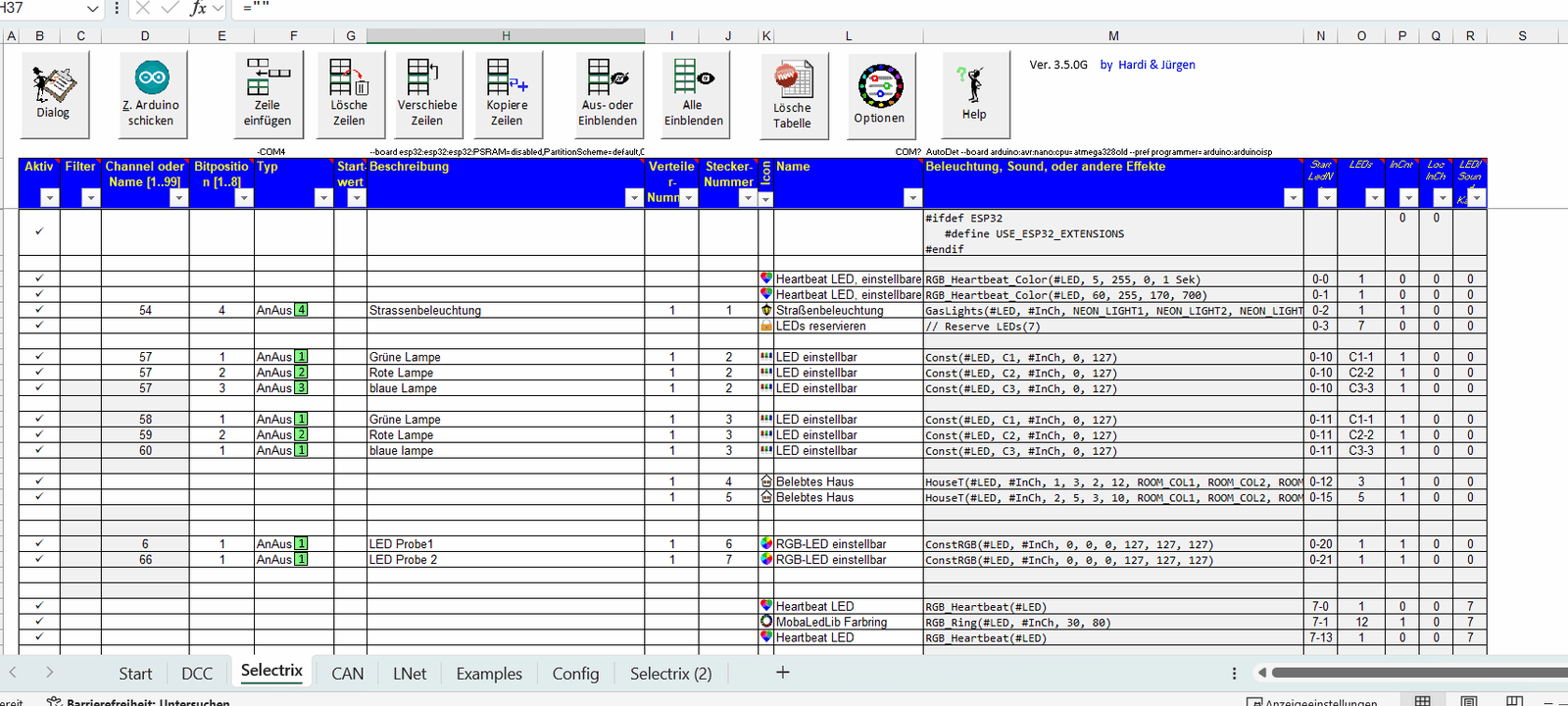Toggle Aktiv checkmark for MobaLedLib Farbring row
This screenshot has height=706, width=1568.
point(39,622)
